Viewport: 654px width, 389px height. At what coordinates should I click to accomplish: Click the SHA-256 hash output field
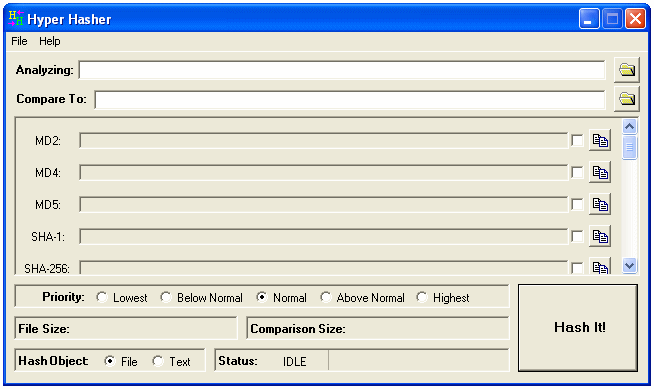pyautogui.click(x=324, y=267)
